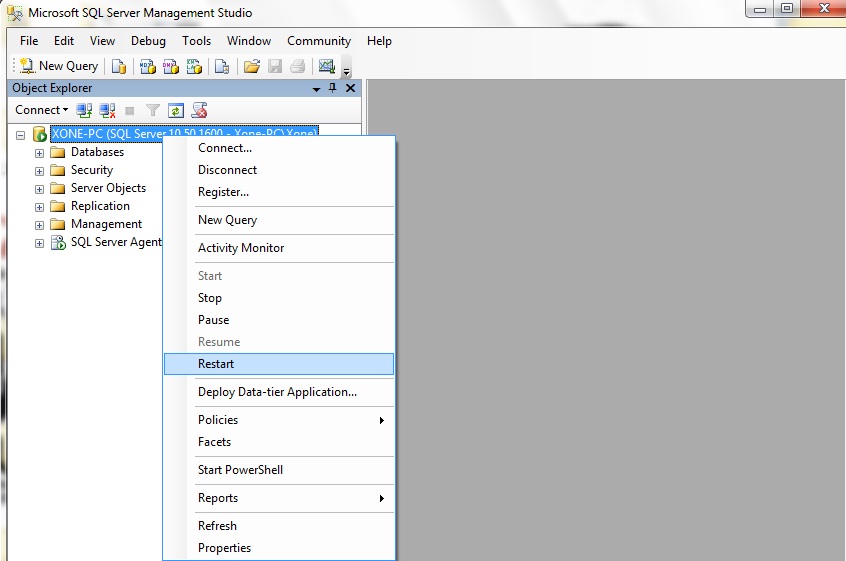Click the Connect Object Explorer icon
Viewport: 846px width, 561px height.
click(84, 111)
